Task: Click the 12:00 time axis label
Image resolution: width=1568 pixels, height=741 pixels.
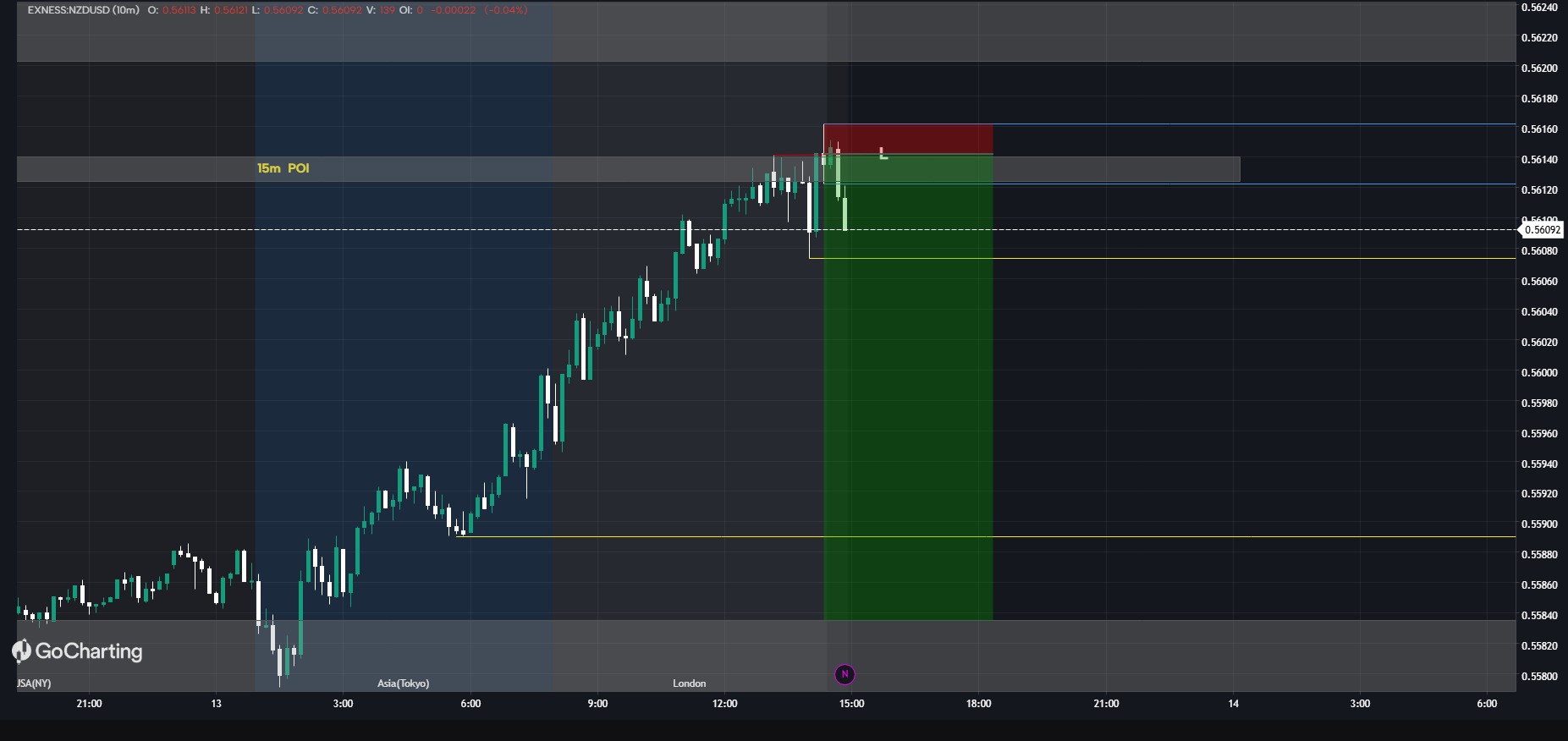Action: click(x=724, y=704)
